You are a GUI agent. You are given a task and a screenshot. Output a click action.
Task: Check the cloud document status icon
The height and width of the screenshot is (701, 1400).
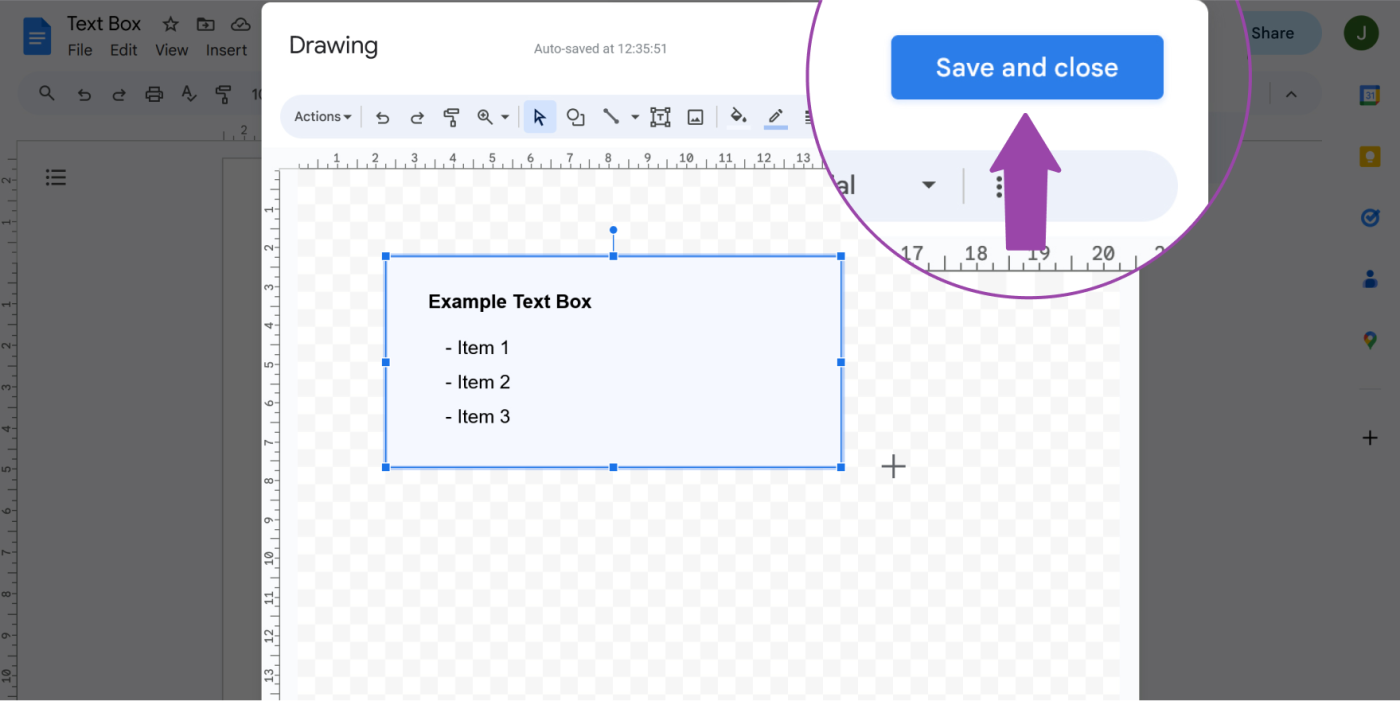tap(240, 24)
